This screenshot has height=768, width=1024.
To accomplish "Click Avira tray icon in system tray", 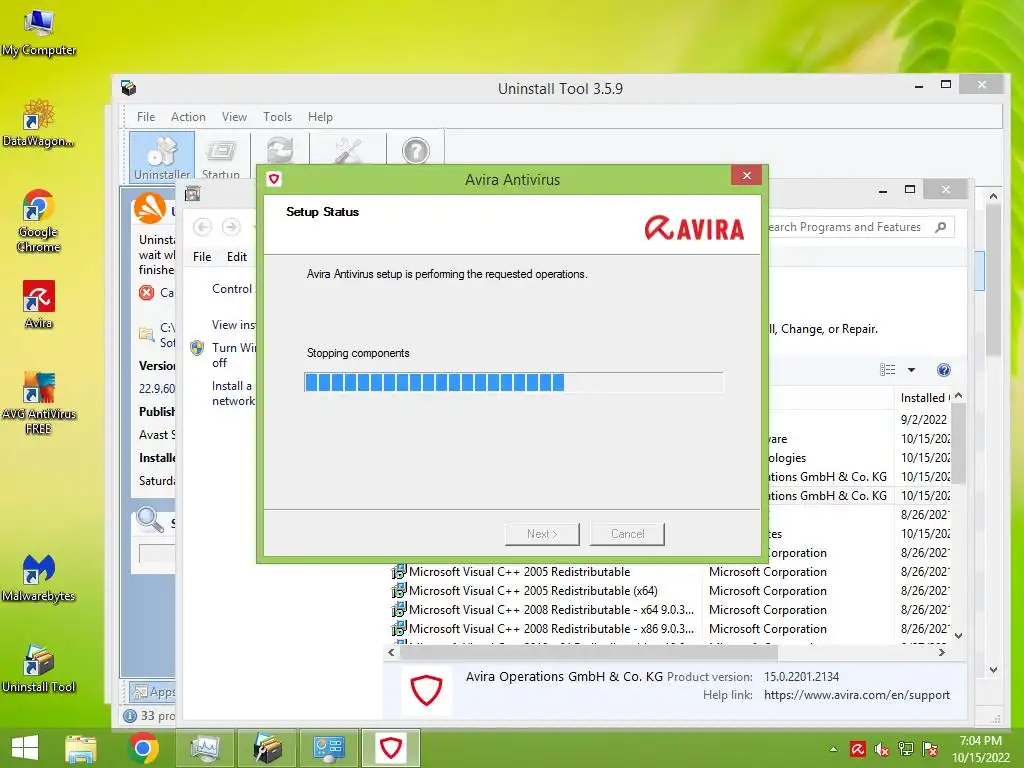I will [x=857, y=749].
